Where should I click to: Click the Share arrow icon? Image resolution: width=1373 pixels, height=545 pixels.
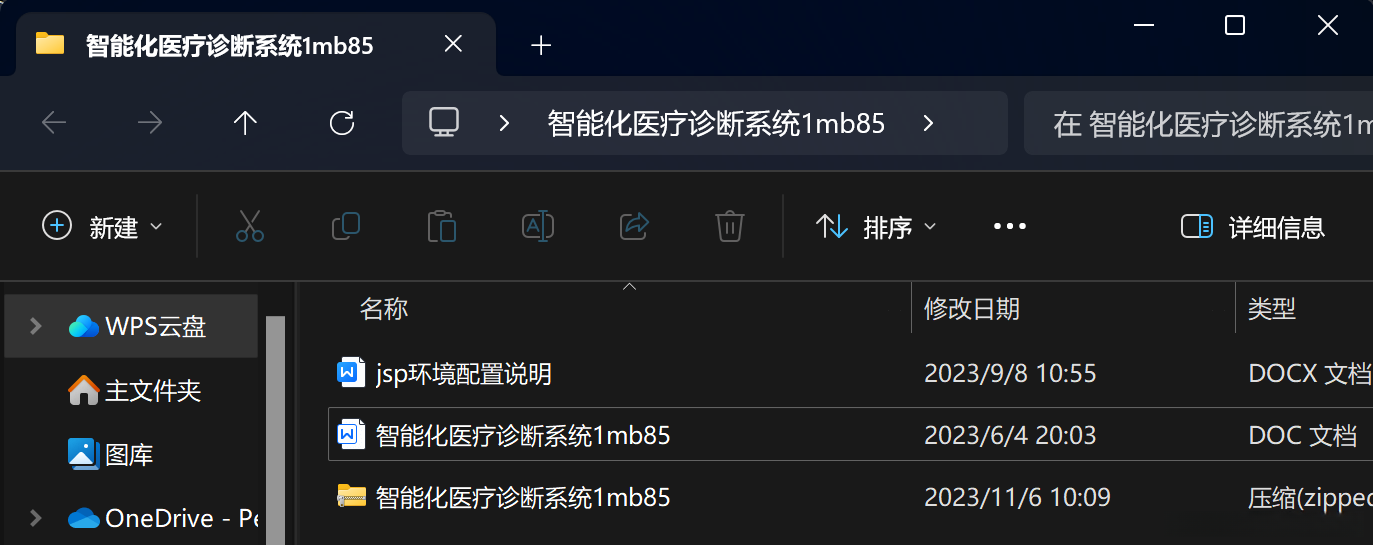635,227
